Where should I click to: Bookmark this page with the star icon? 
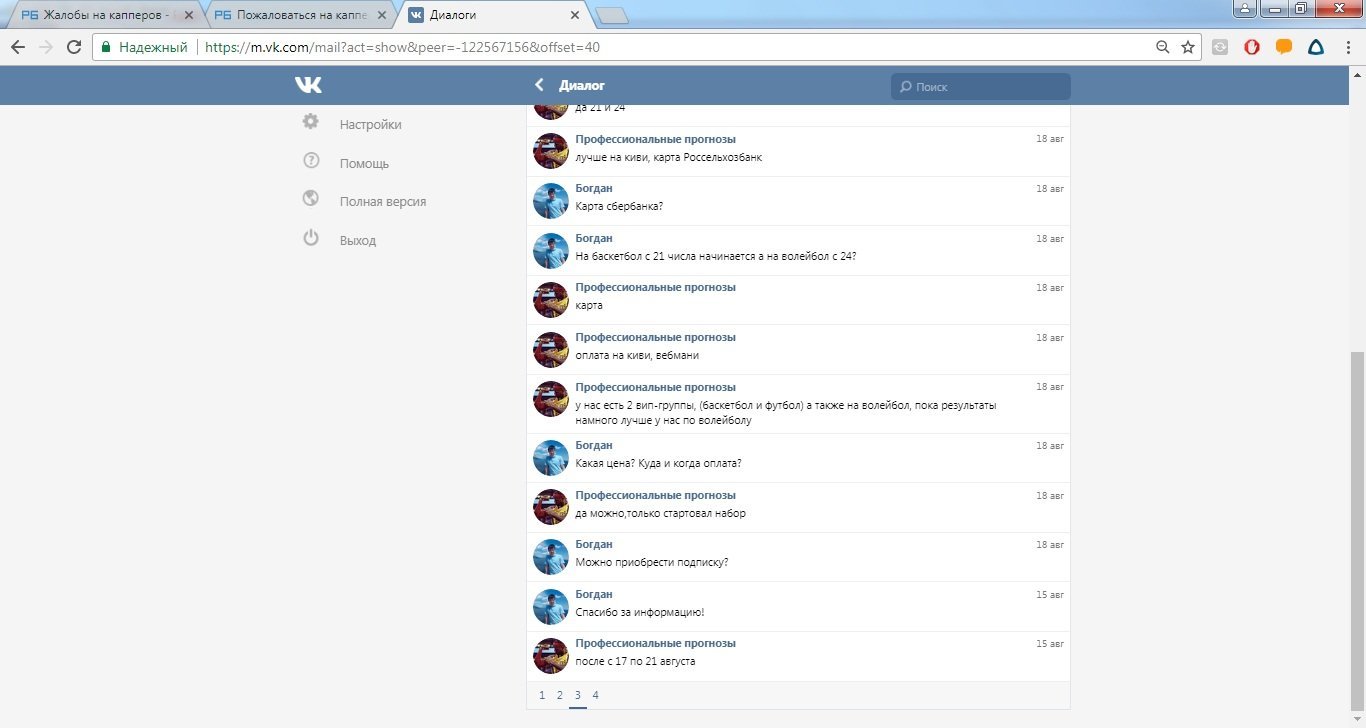tap(1188, 47)
